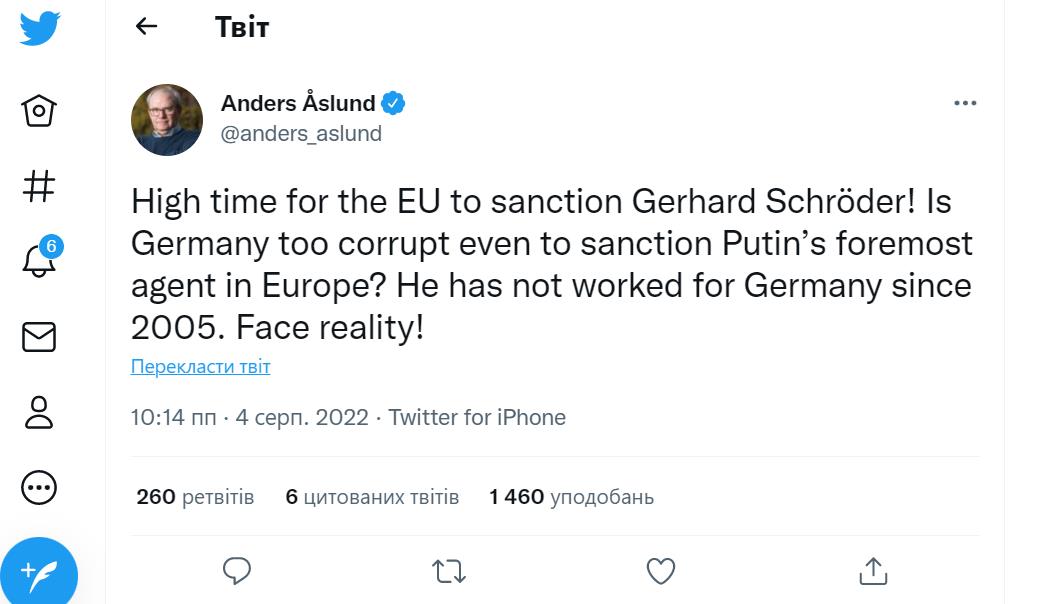The image size is (1047, 604).
Task: Open the @anders_aslund handle profile
Action: tap(301, 134)
